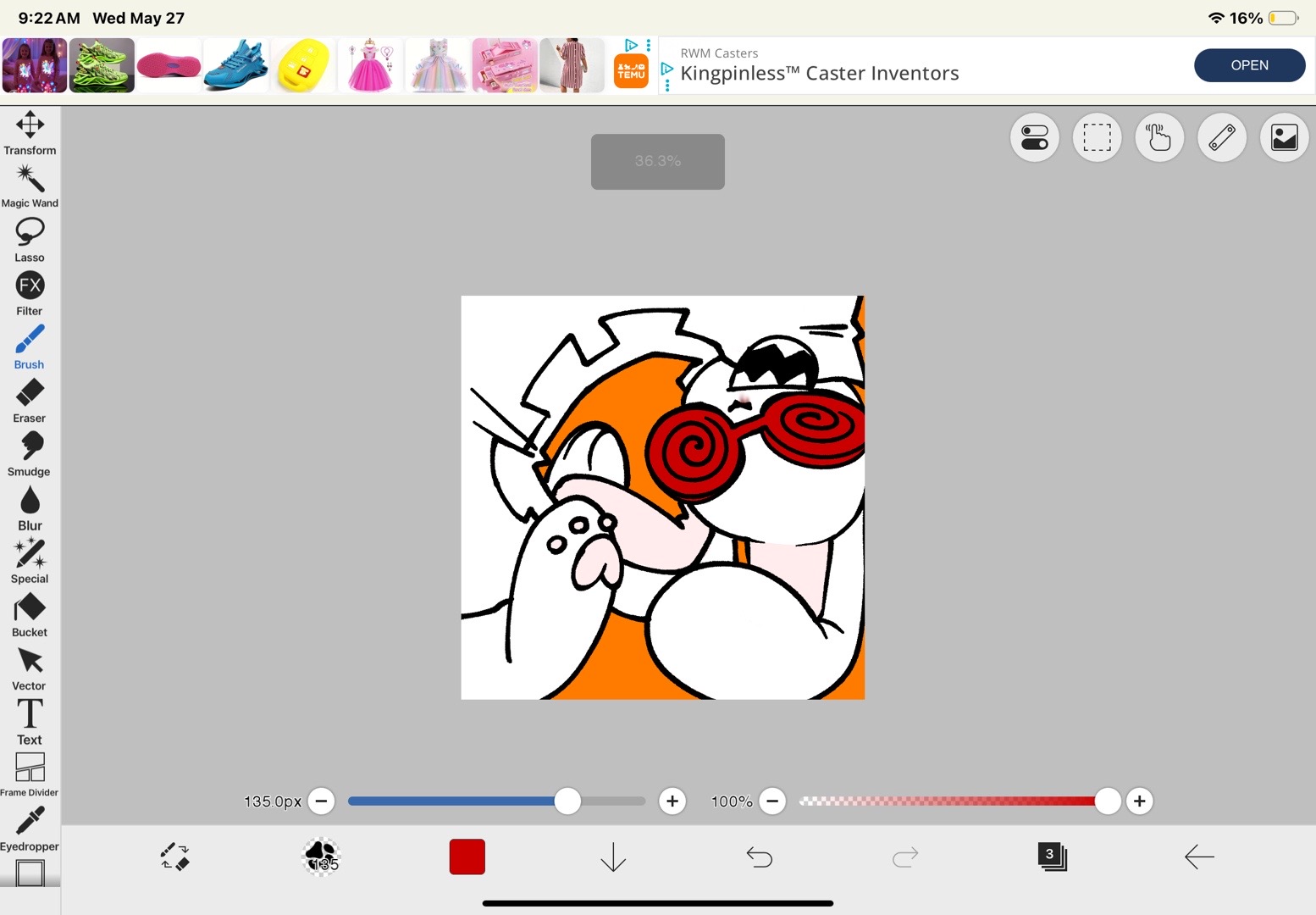Swap between brush and eraser
This screenshot has width=1316, height=915.
pyautogui.click(x=175, y=857)
